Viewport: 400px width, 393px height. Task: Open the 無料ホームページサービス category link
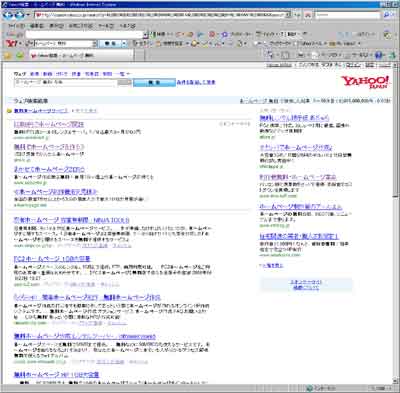tap(41, 111)
